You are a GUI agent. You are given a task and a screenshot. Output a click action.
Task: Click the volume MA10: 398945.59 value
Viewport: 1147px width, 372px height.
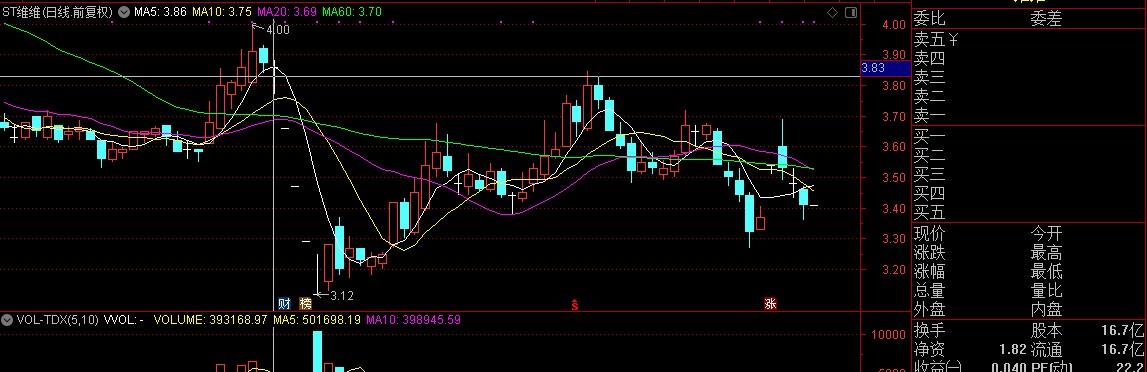pyautogui.click(x=413, y=319)
